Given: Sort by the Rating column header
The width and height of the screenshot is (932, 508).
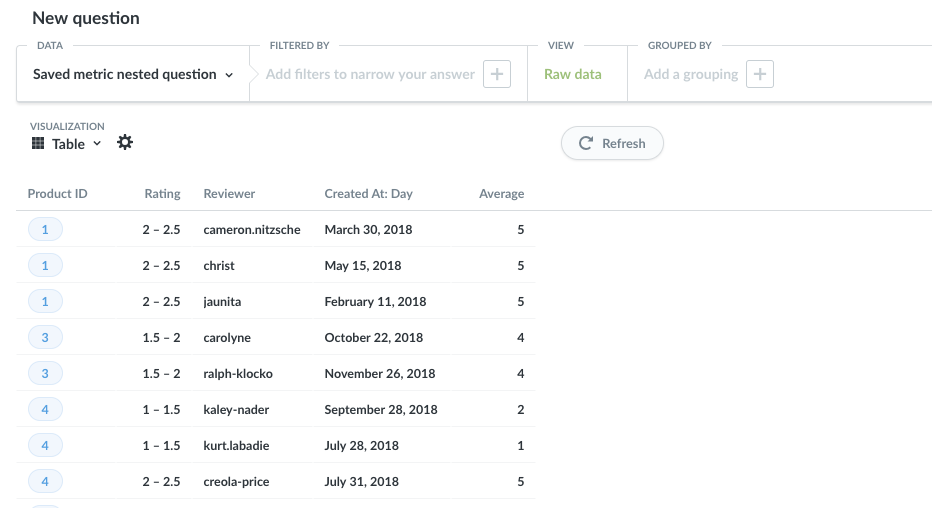Looking at the screenshot, I should tap(162, 194).
